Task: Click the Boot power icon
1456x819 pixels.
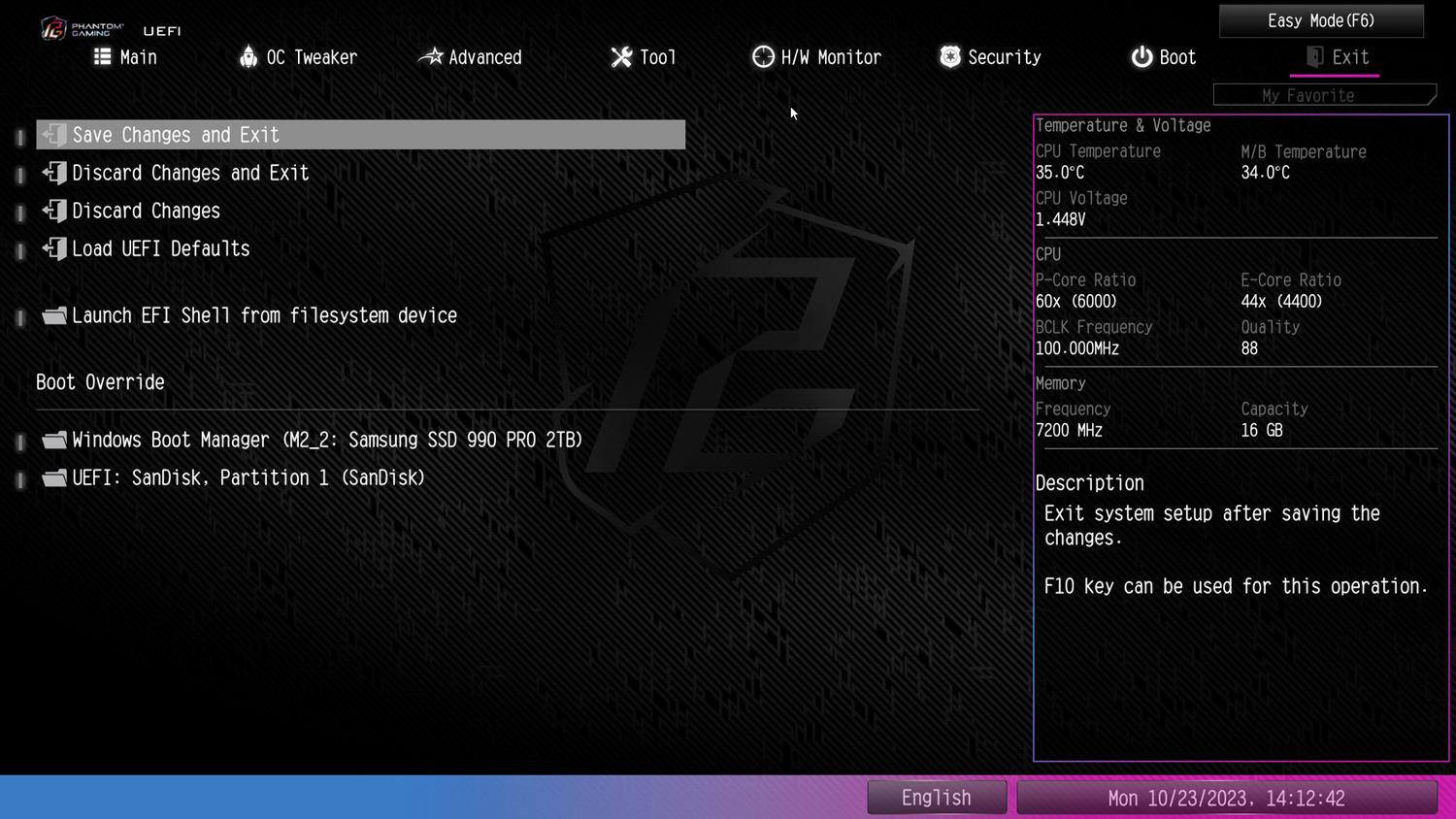Action: [x=1142, y=56]
